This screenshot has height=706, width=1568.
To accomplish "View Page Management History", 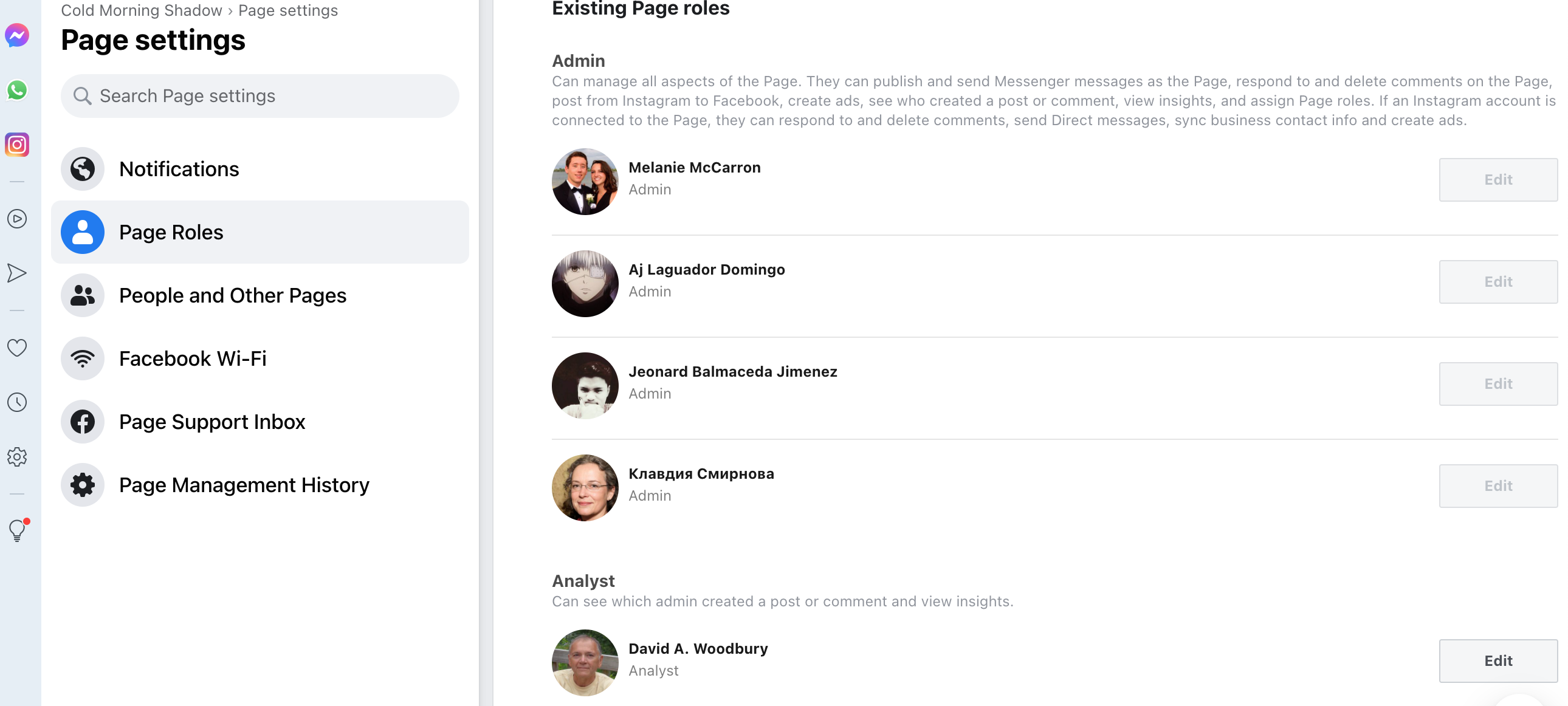I will 244,485.
